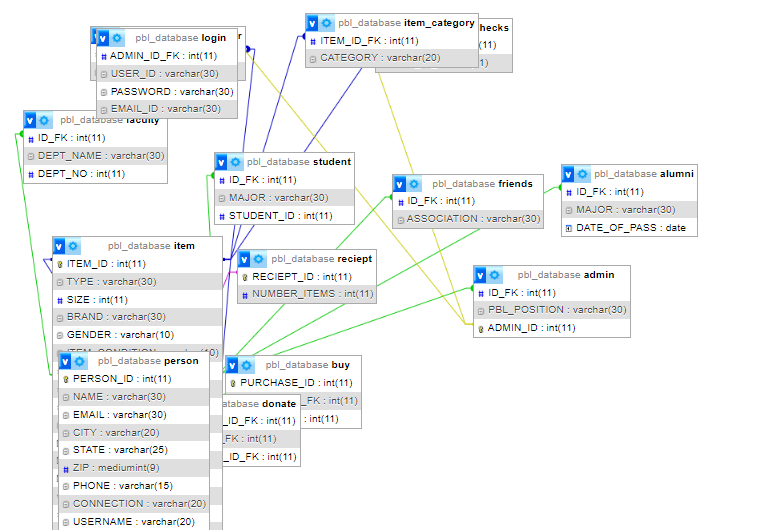Select the 'USER_ID : varchar(30)' row
Screen dimensions: 767x530
167,74
